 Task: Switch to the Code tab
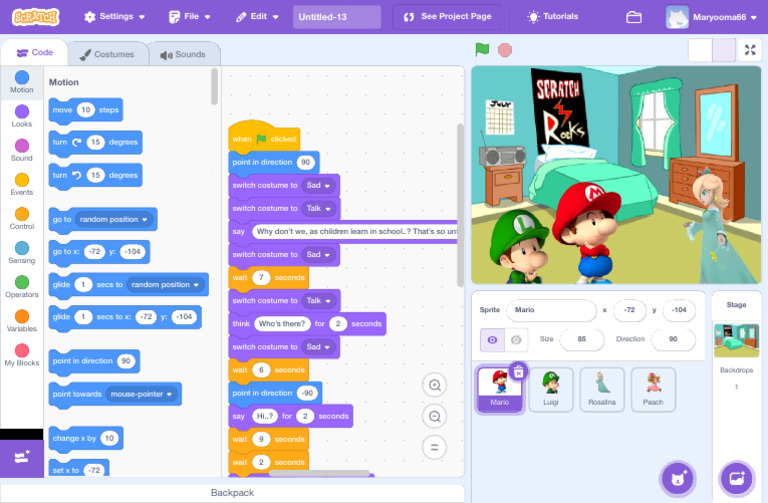point(34,52)
